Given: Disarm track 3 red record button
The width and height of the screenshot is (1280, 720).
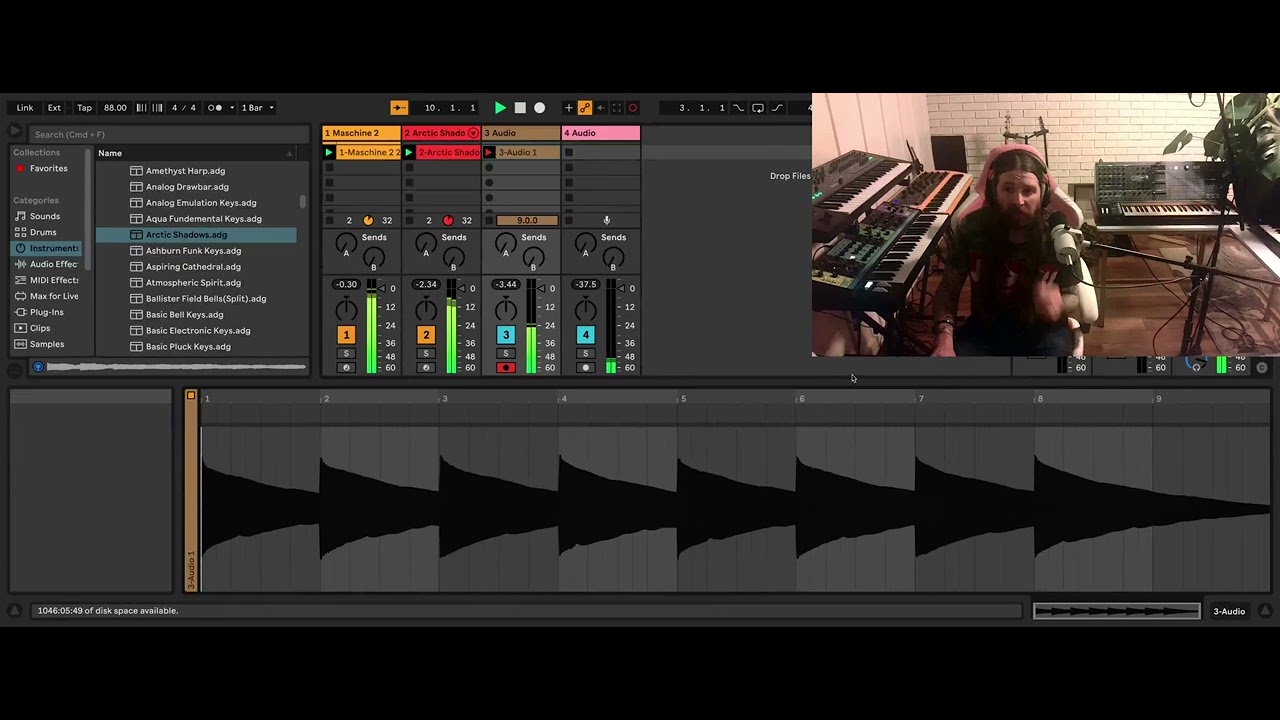Looking at the screenshot, I should point(506,368).
